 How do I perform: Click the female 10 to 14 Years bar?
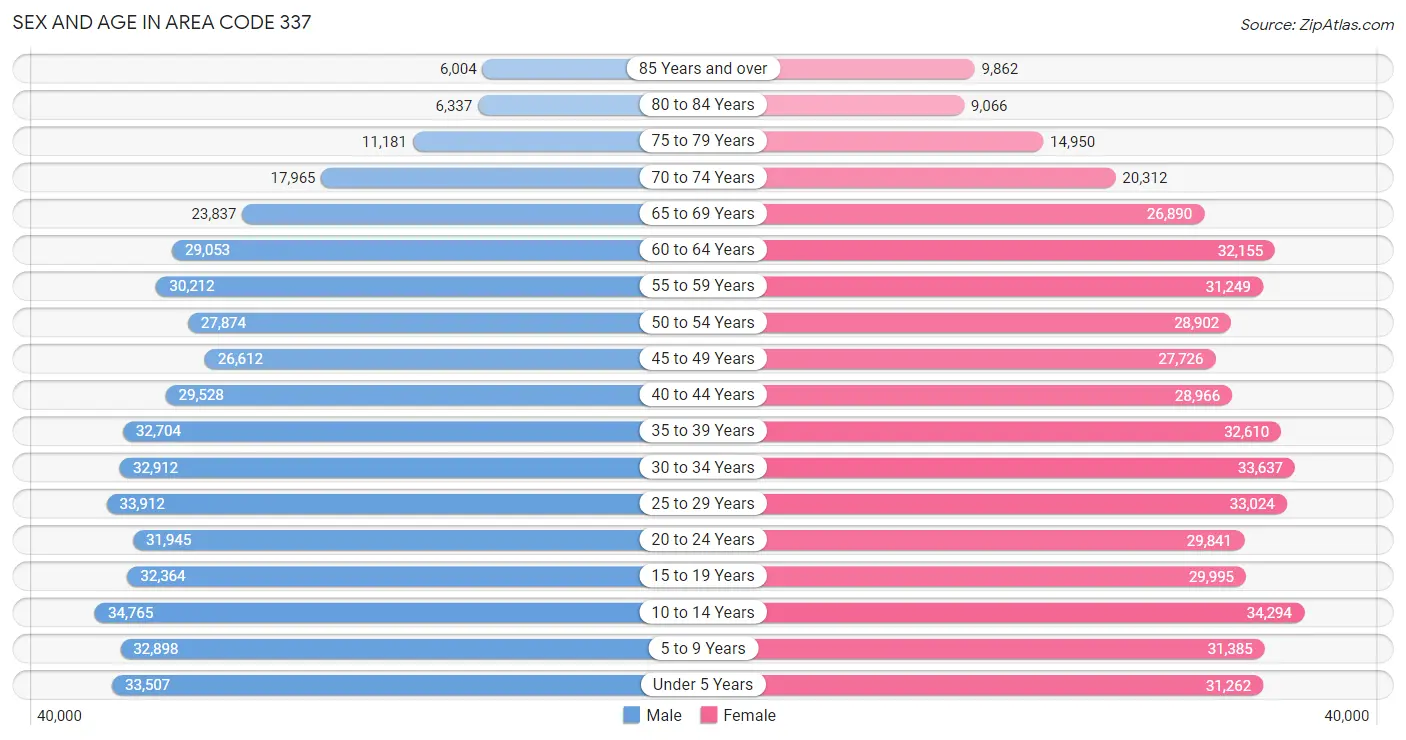coord(1004,612)
